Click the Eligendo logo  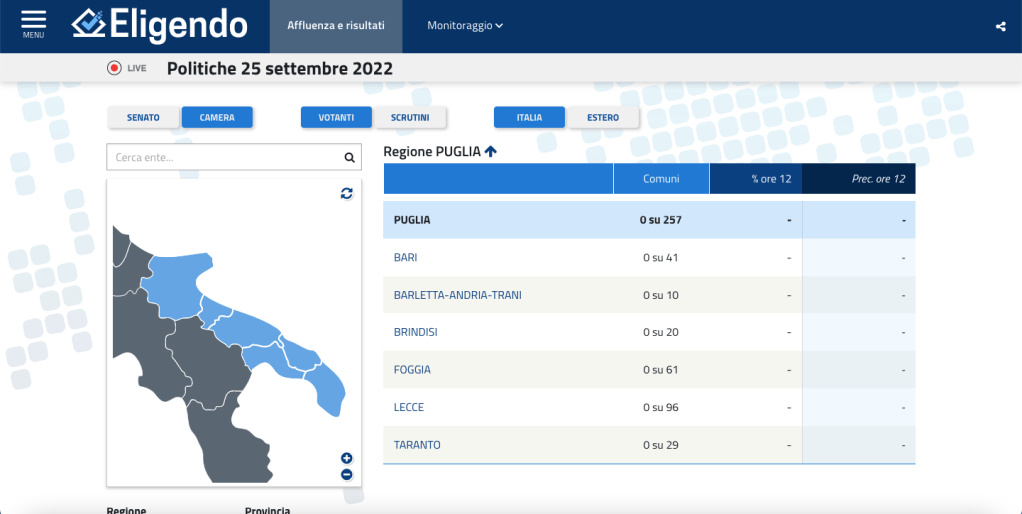pyautogui.click(x=160, y=24)
